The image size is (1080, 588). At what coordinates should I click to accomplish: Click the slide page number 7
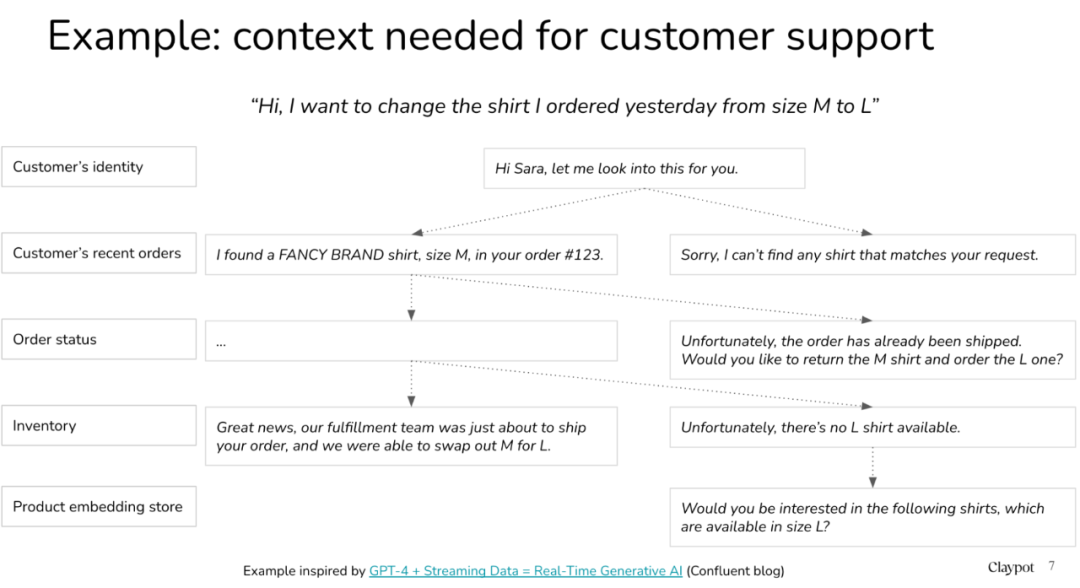pyautogui.click(x=1052, y=566)
